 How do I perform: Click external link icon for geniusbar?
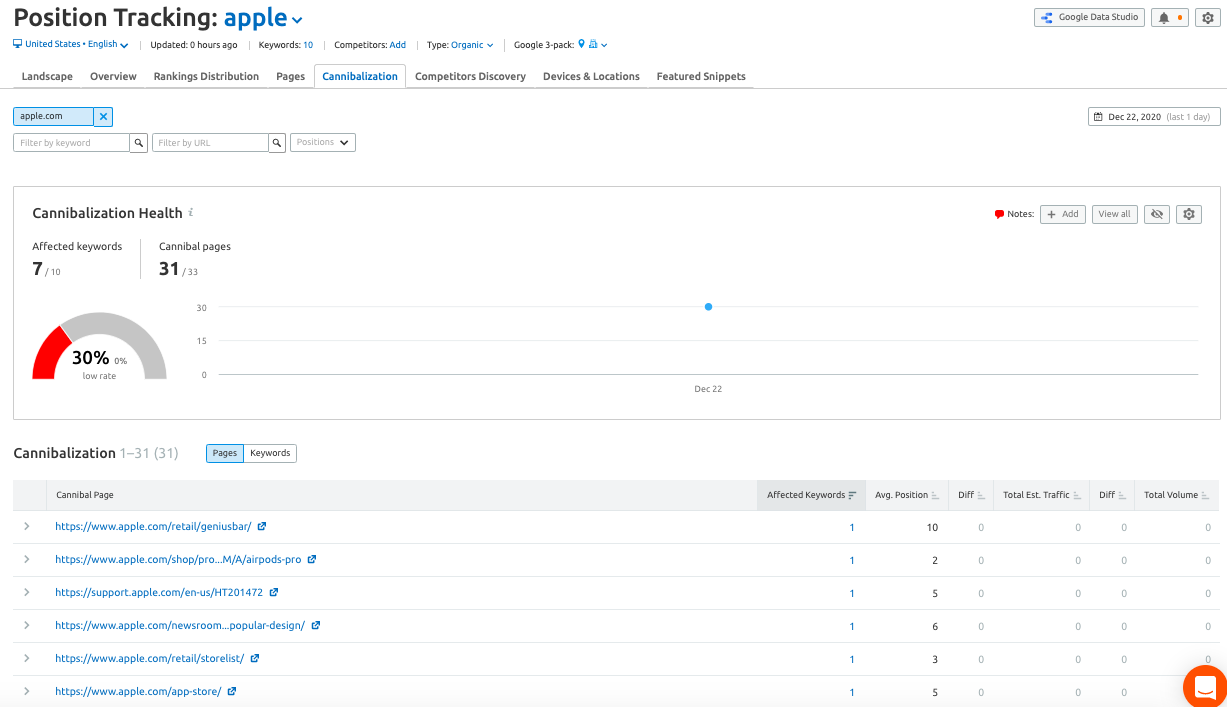click(x=262, y=526)
